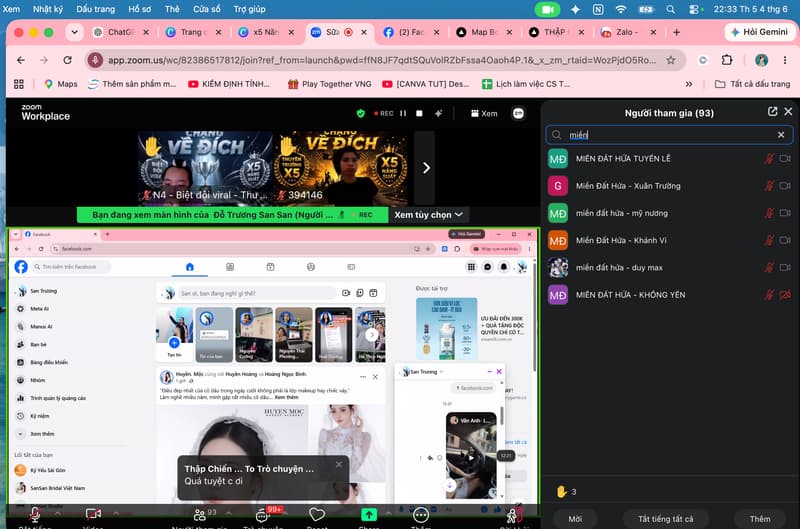This screenshot has width=800, height=529.
Task: Toggle the Video camera button
Action: click(93, 515)
